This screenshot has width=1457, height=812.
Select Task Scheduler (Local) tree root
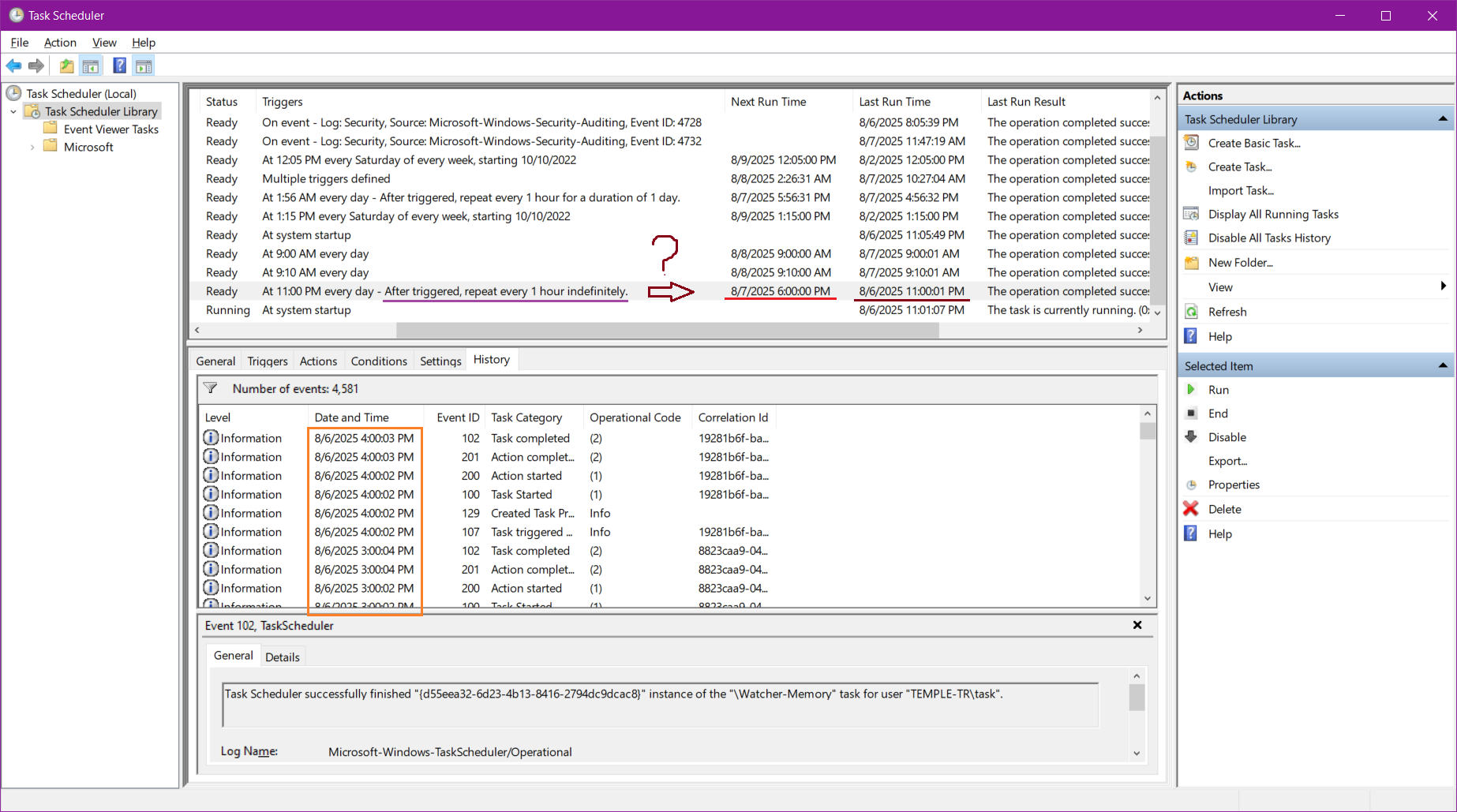pyautogui.click(x=81, y=93)
